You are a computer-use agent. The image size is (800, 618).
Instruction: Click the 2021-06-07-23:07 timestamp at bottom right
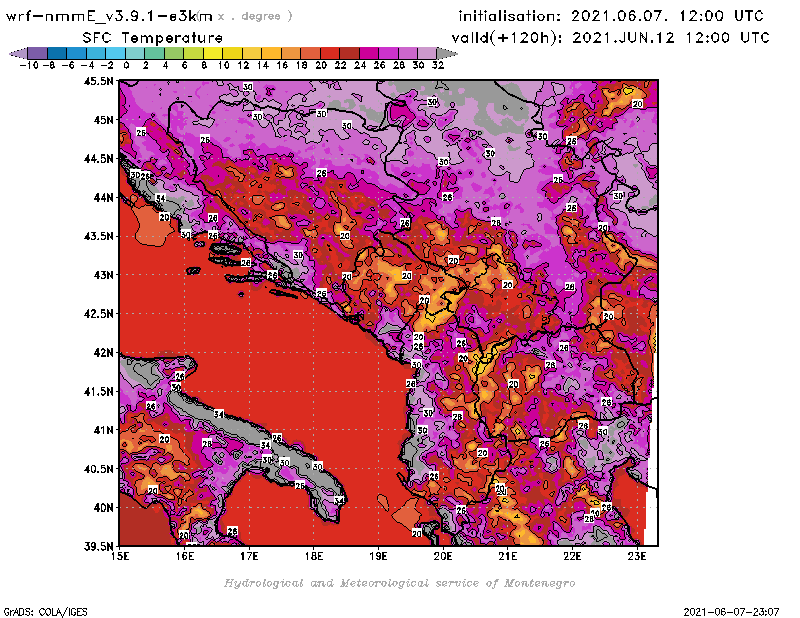point(738,610)
